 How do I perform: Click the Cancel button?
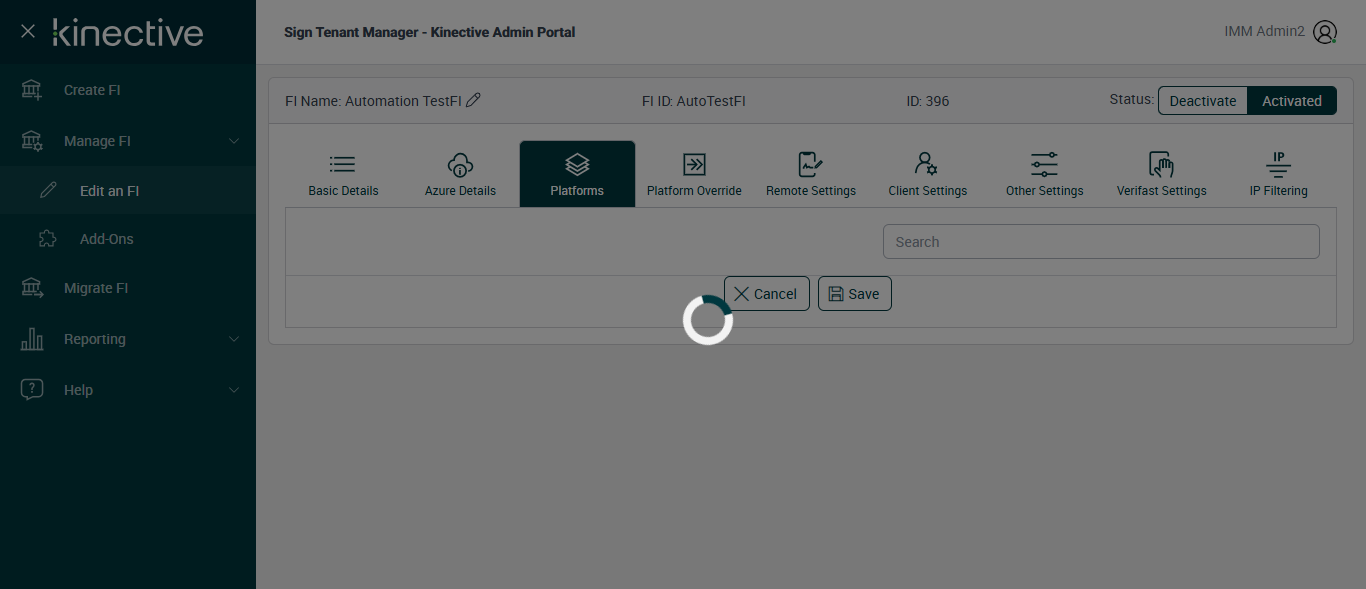(x=767, y=294)
